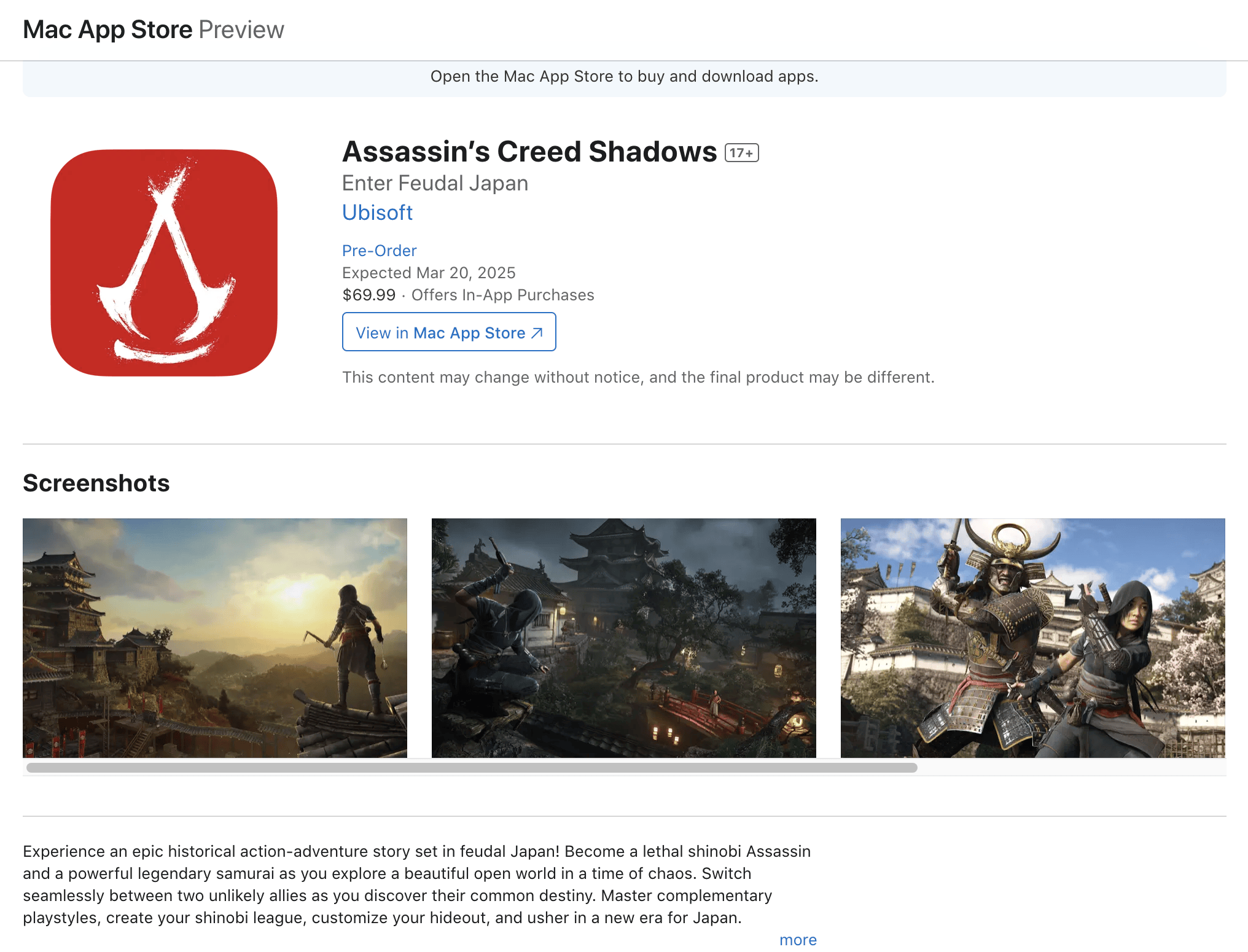Expand description with the more link

tap(798, 940)
